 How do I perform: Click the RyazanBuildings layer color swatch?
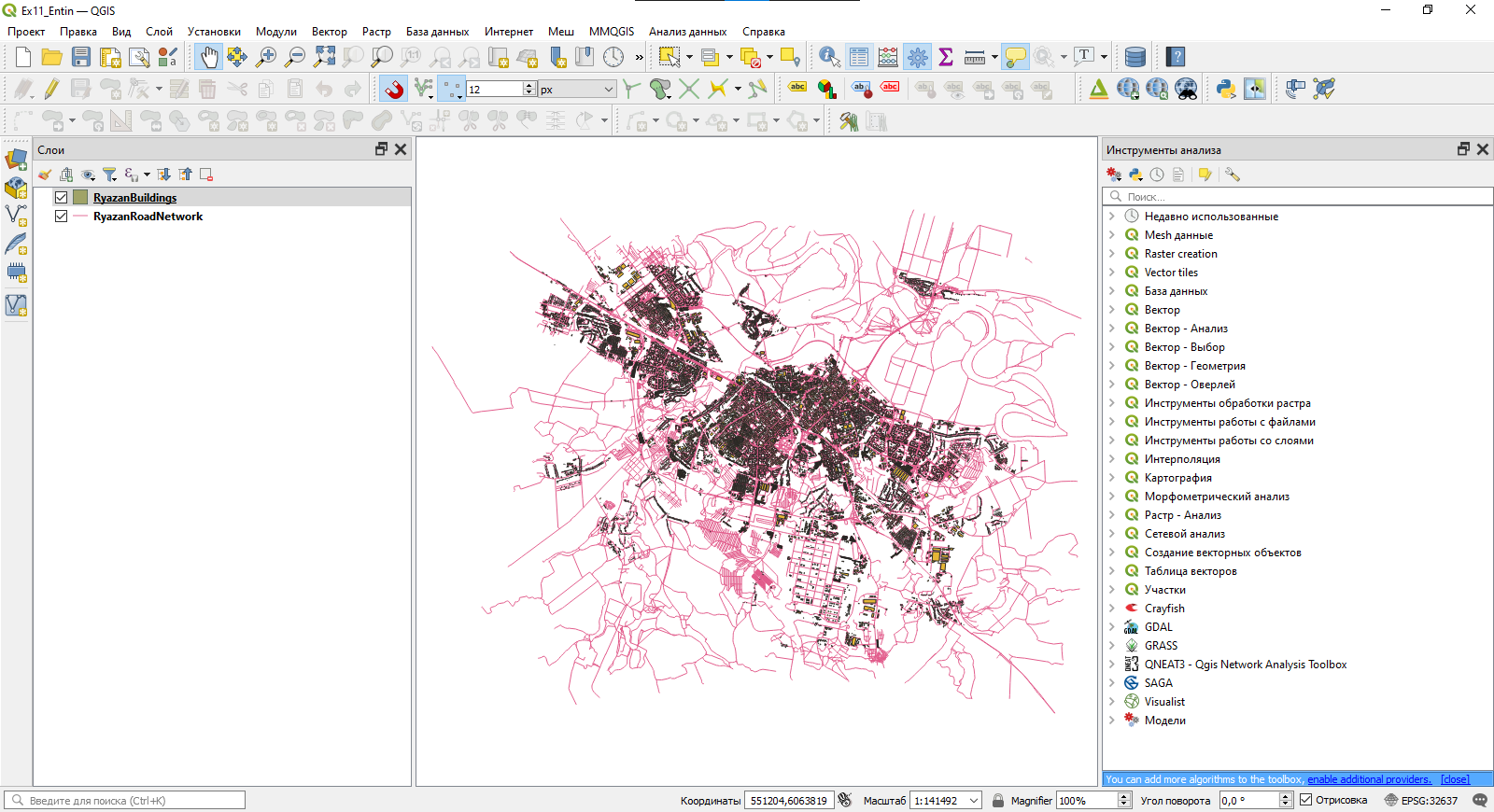[x=80, y=197]
